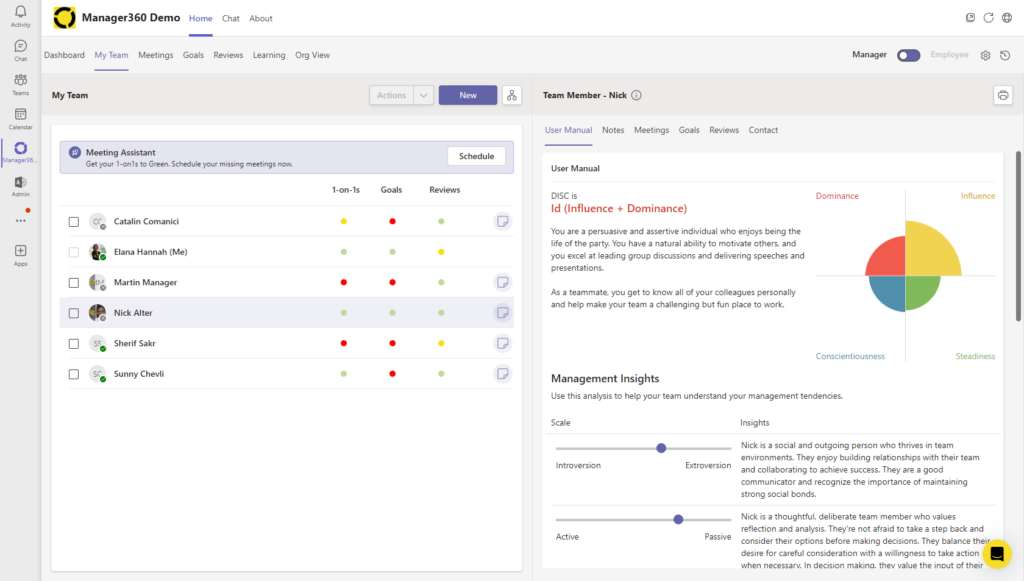The width and height of the screenshot is (1024, 581).
Task: Open the chat support bubble icon
Action: click(997, 554)
